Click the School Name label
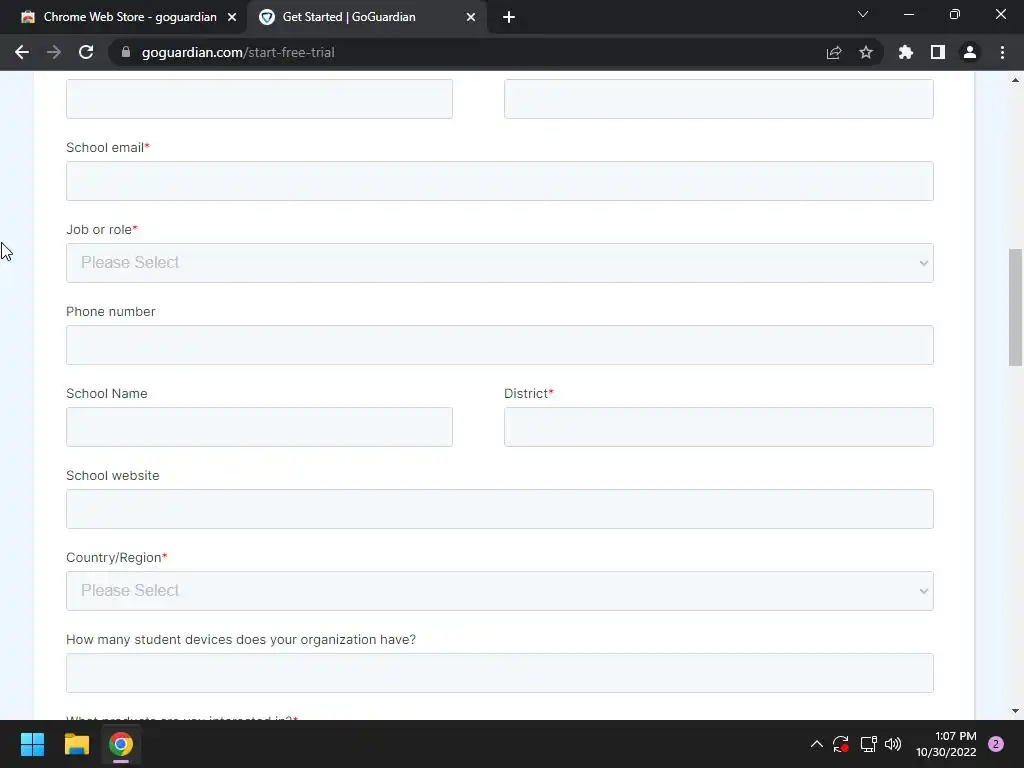Viewport: 1024px width, 768px height. point(106,394)
